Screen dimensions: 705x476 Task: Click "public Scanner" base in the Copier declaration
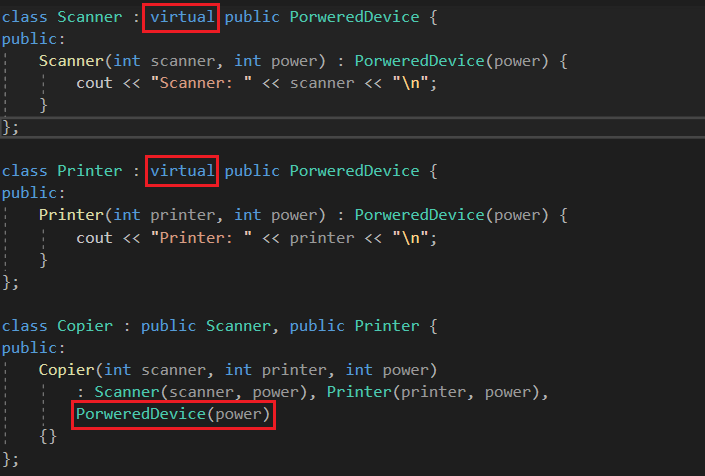(206, 326)
